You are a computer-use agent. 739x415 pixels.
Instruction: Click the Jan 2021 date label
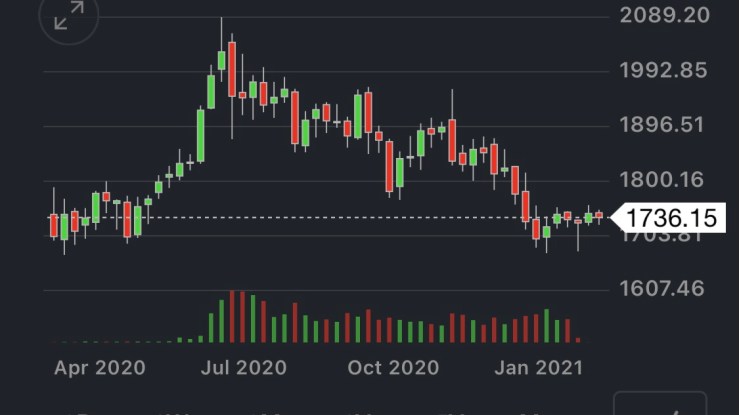click(540, 367)
